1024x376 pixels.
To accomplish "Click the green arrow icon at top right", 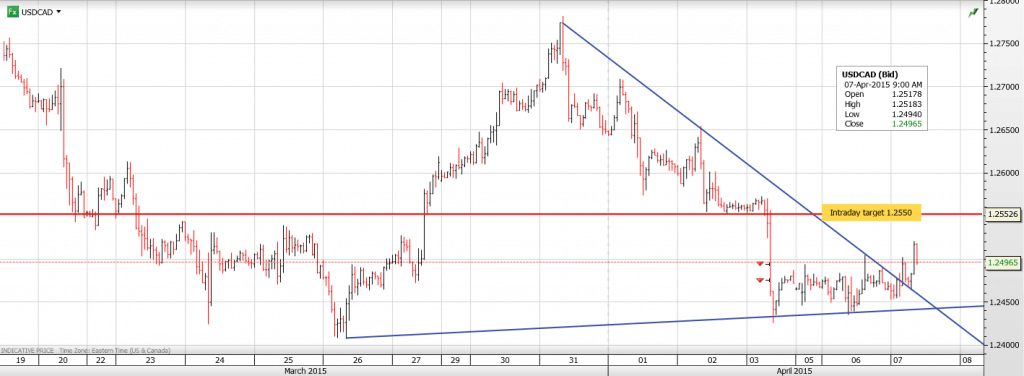I will point(973,12).
